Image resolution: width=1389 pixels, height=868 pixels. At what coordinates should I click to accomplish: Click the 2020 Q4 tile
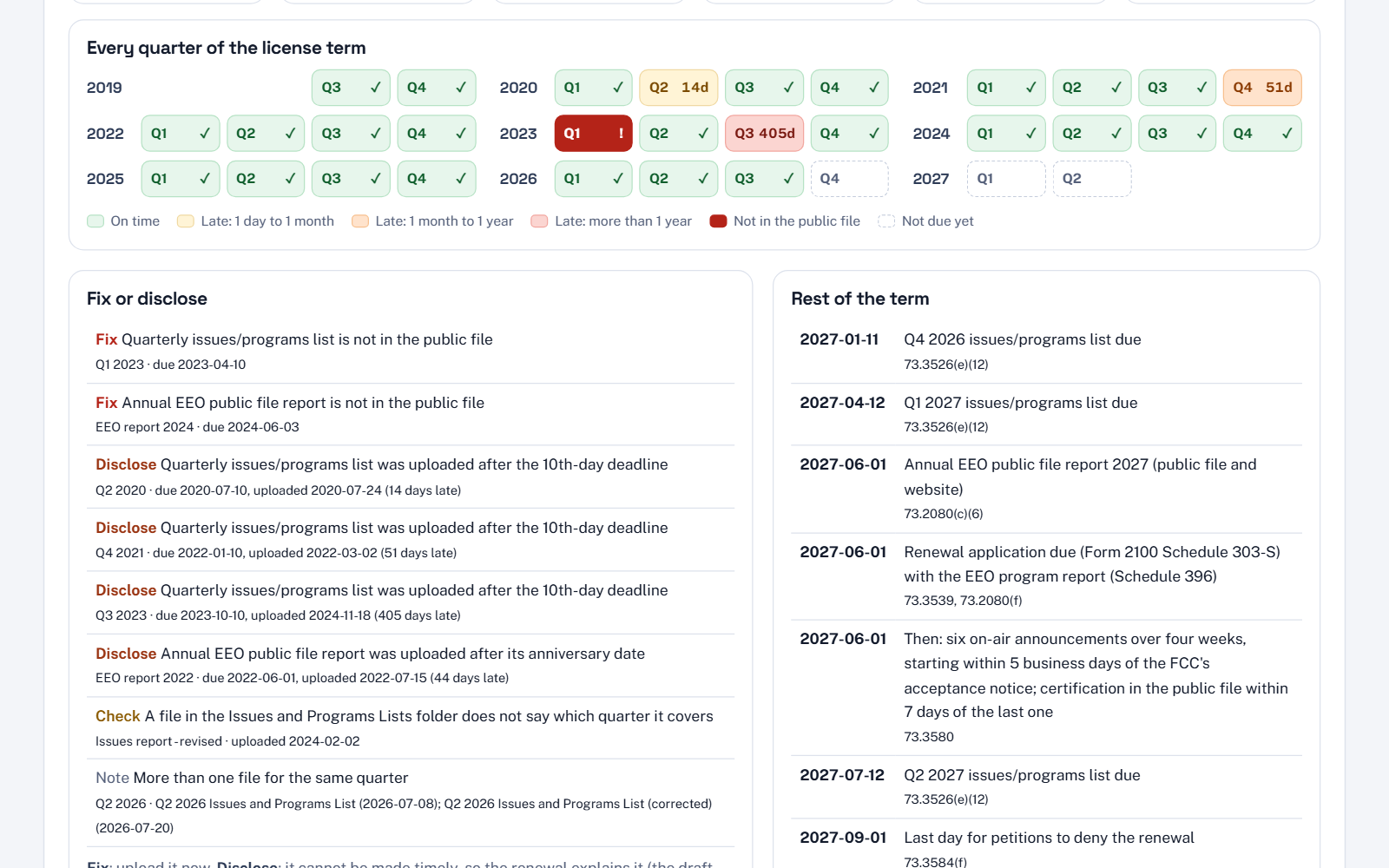(849, 88)
